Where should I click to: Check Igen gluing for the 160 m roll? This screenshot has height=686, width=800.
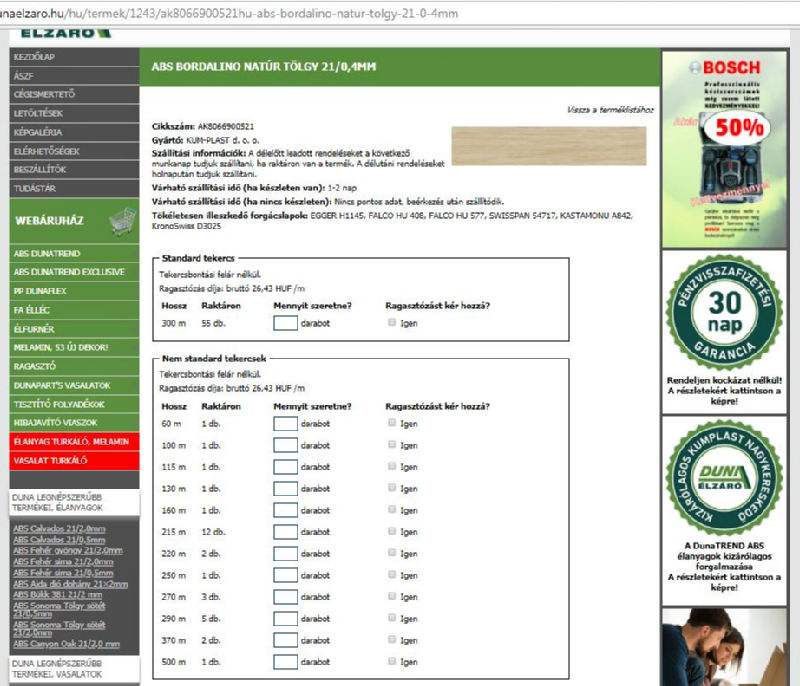tap(392, 509)
